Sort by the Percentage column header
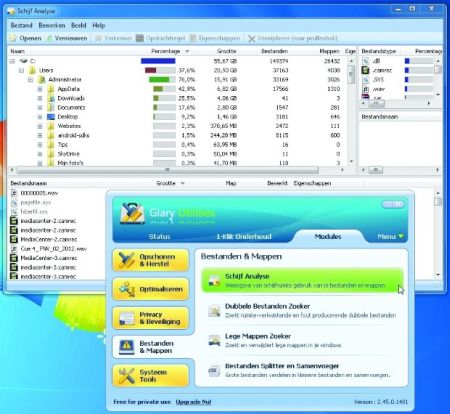This screenshot has width=450, height=414. coord(166,51)
